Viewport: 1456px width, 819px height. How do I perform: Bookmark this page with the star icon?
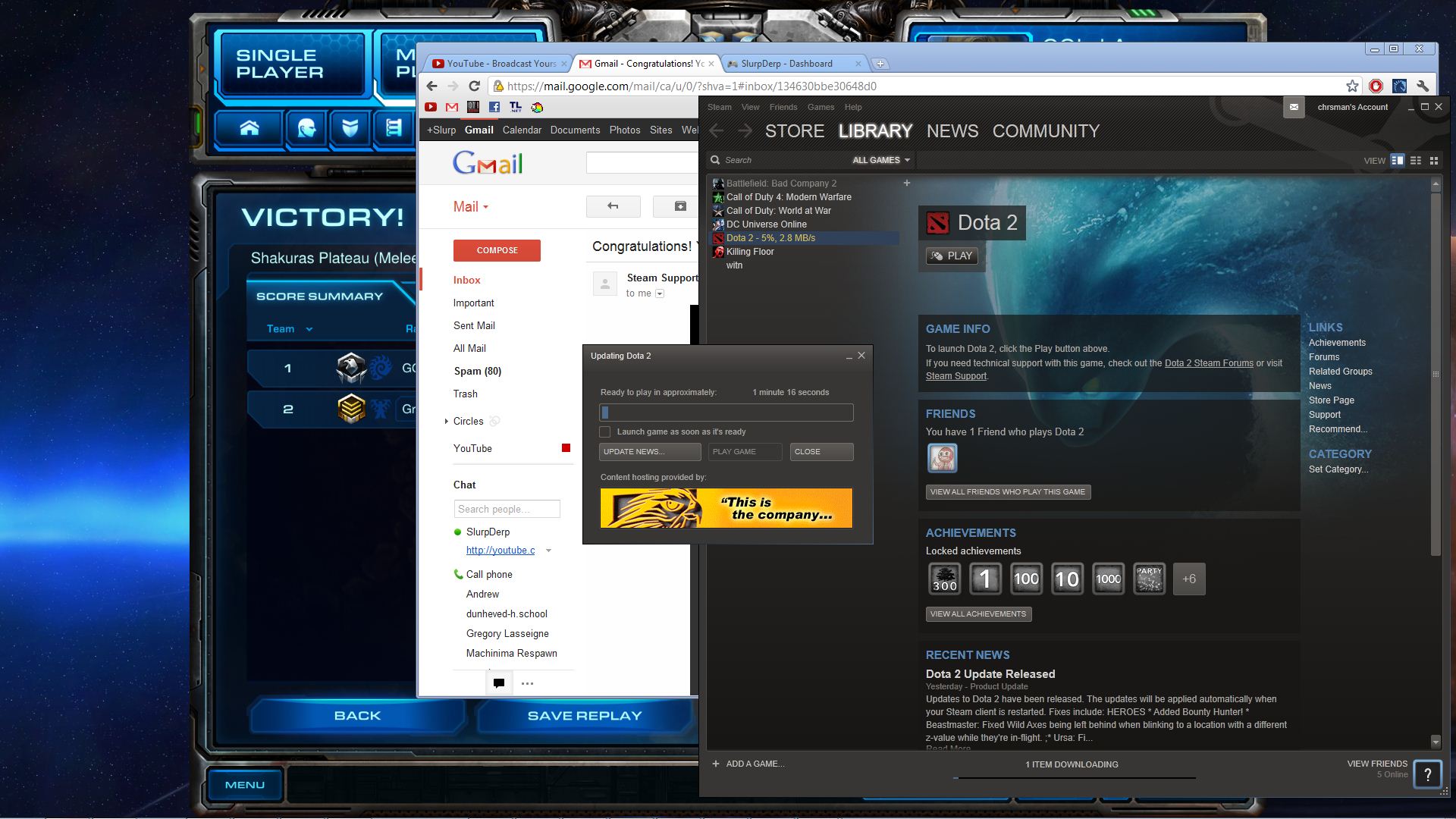click(x=1352, y=86)
